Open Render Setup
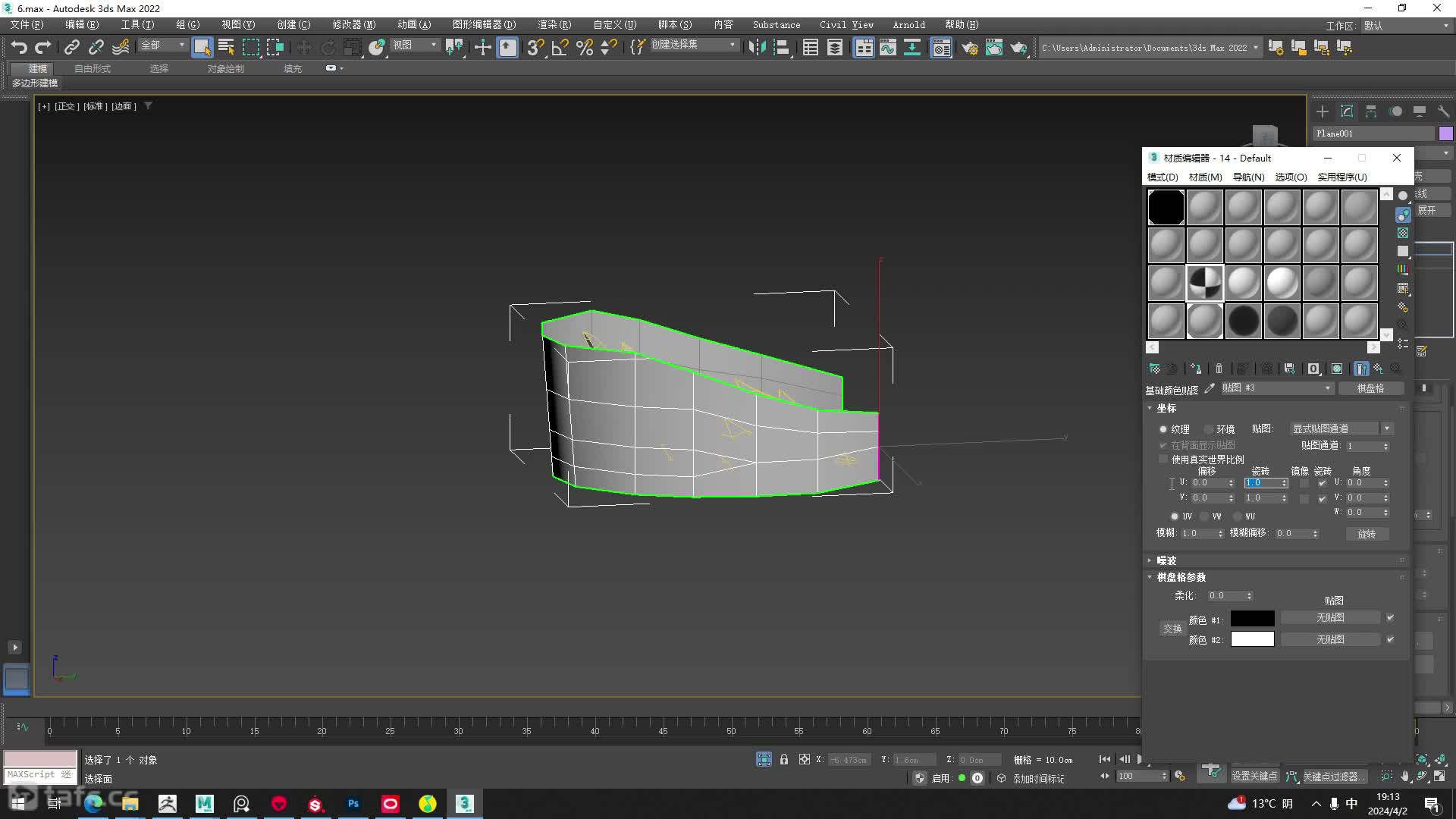 970,47
